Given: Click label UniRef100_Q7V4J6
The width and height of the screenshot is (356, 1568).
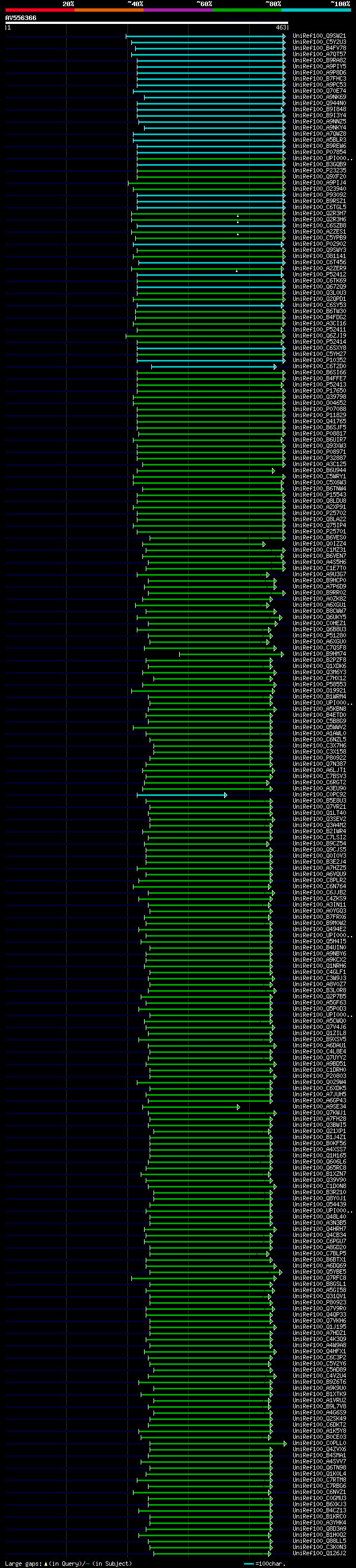Looking at the screenshot, I should [319, 1027].
